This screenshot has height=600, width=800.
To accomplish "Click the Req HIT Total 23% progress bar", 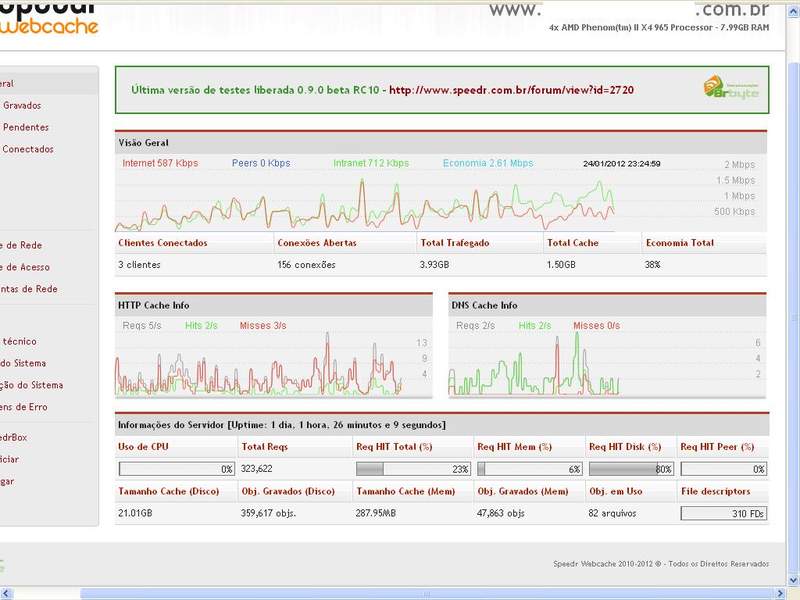I will pos(413,469).
